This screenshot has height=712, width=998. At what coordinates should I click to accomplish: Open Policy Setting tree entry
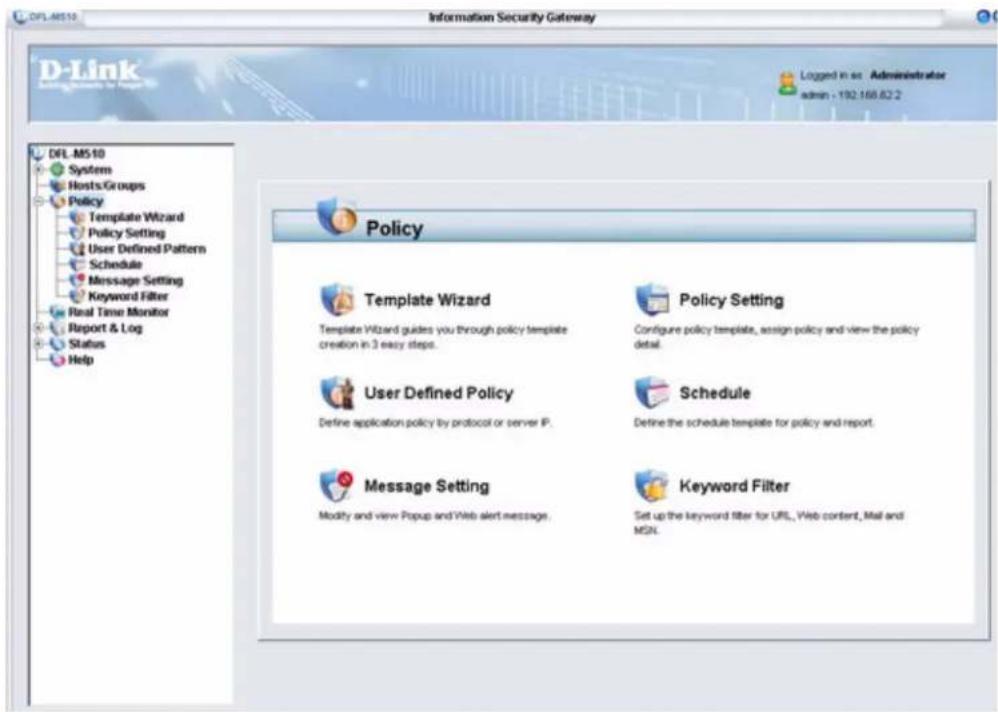(x=127, y=234)
